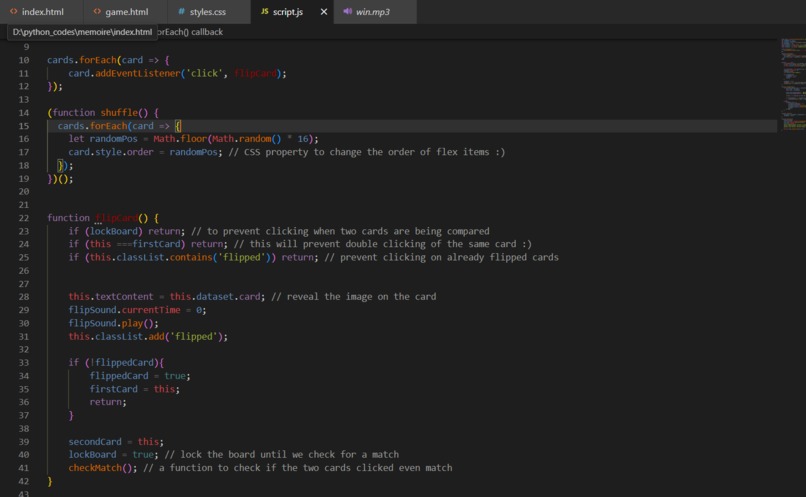This screenshot has height=497, width=806.
Task: Click the code minimap
Action: 793,85
